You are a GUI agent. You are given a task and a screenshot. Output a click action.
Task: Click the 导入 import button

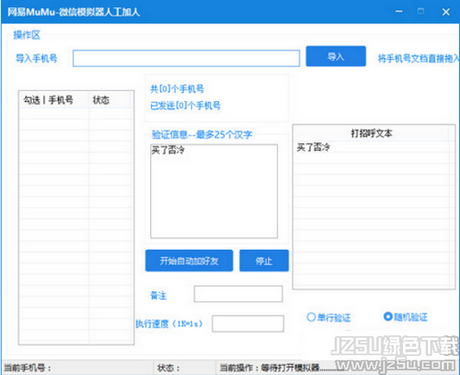[x=336, y=56]
